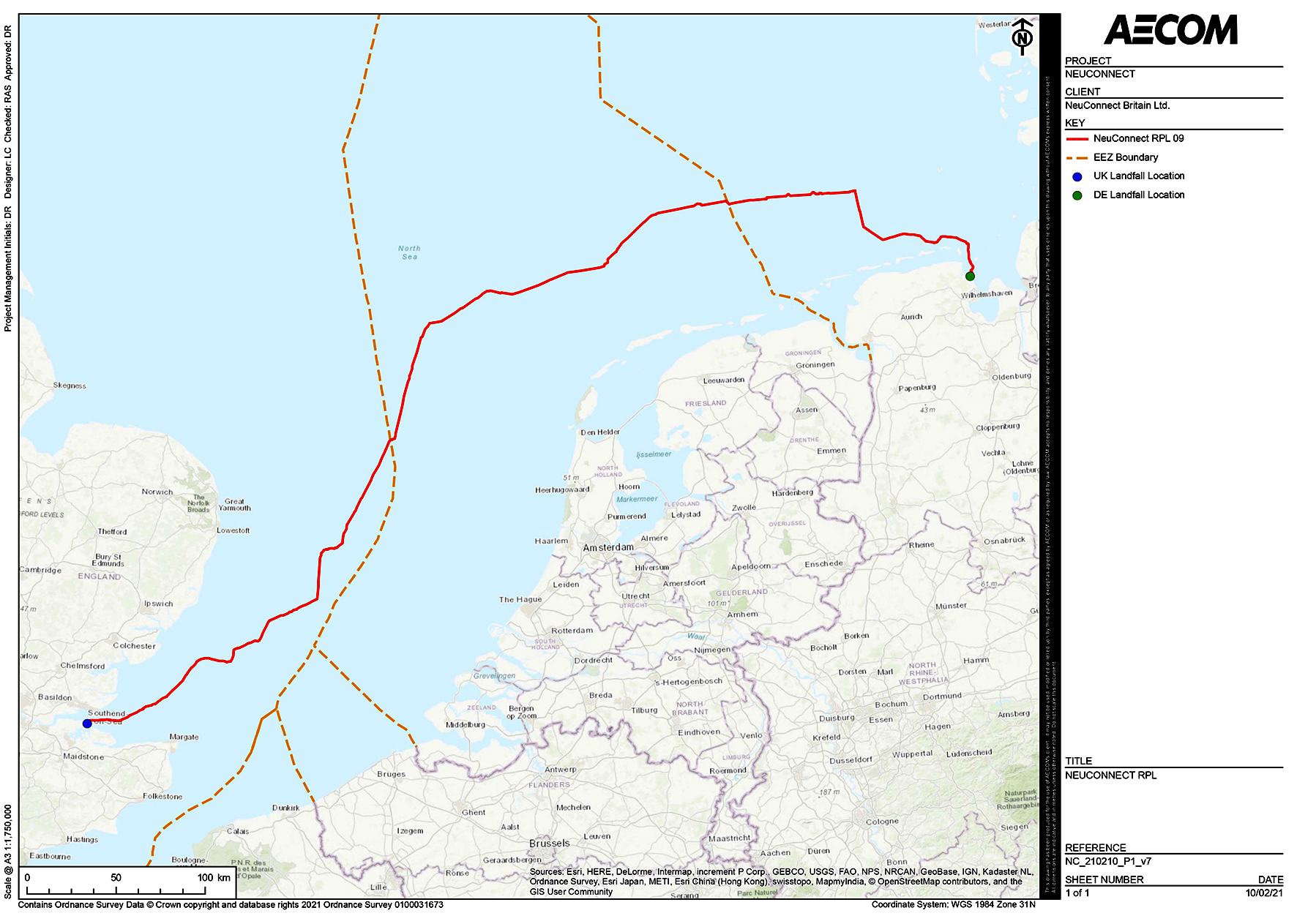
Task: Click the Coordinate System WGS 1984 text
Action: coord(953,904)
